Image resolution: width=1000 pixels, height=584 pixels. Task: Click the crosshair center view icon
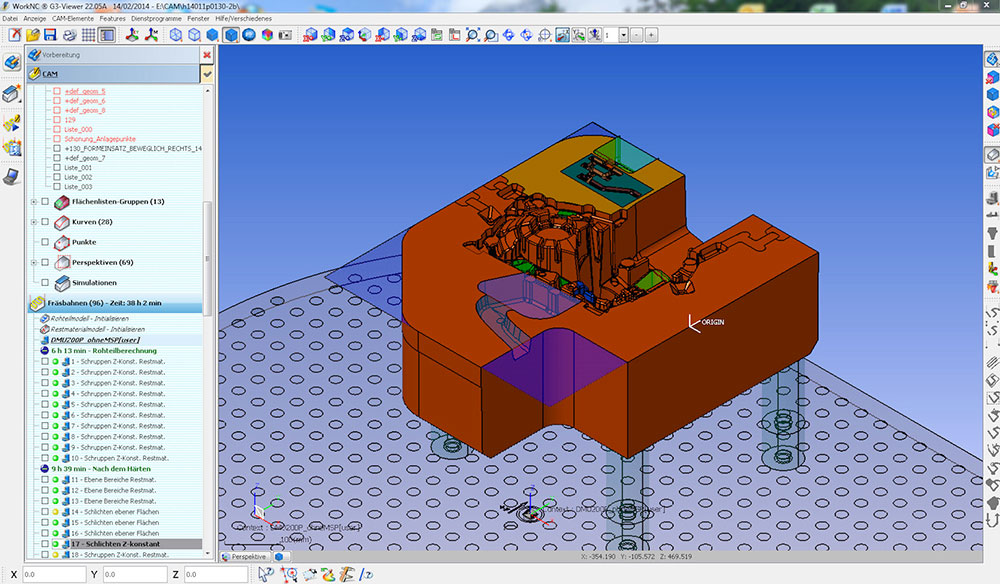tap(545, 35)
